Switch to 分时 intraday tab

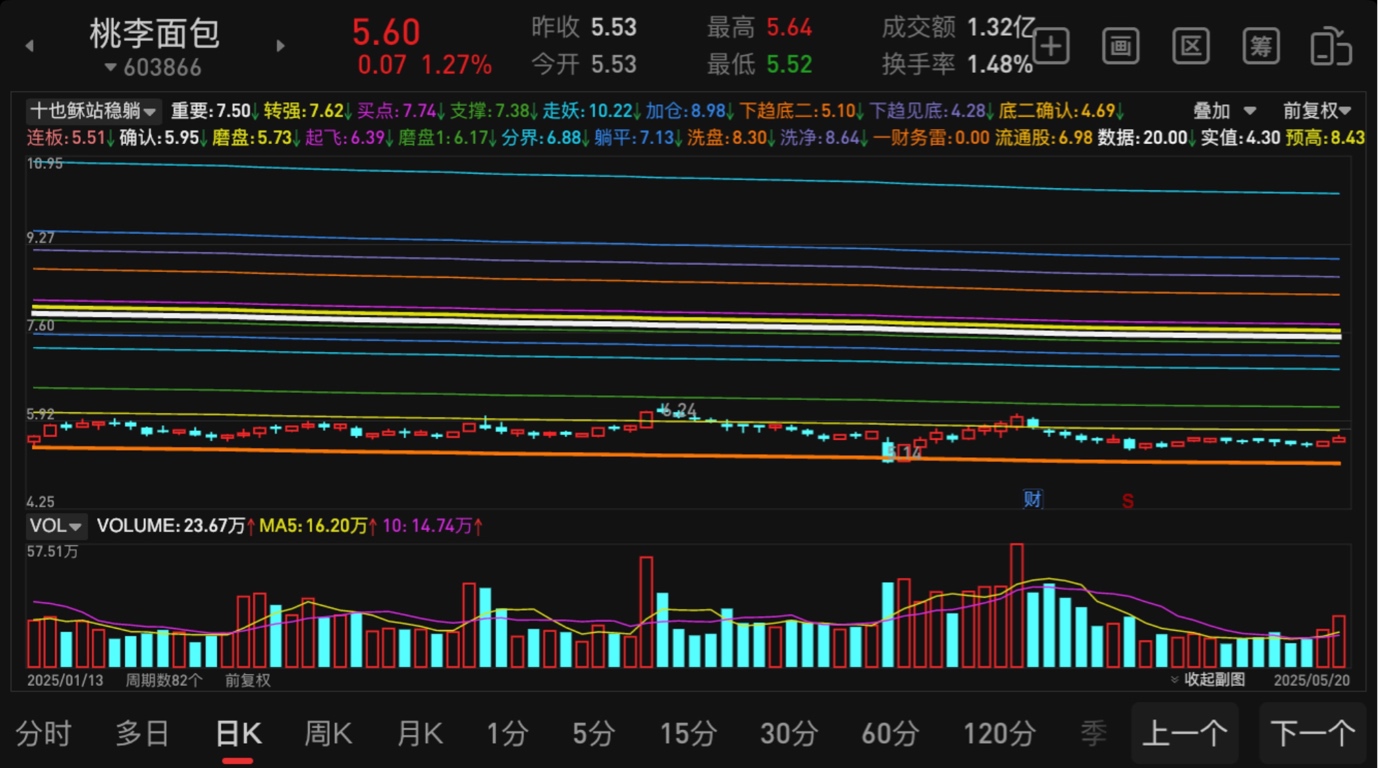tap(44, 734)
